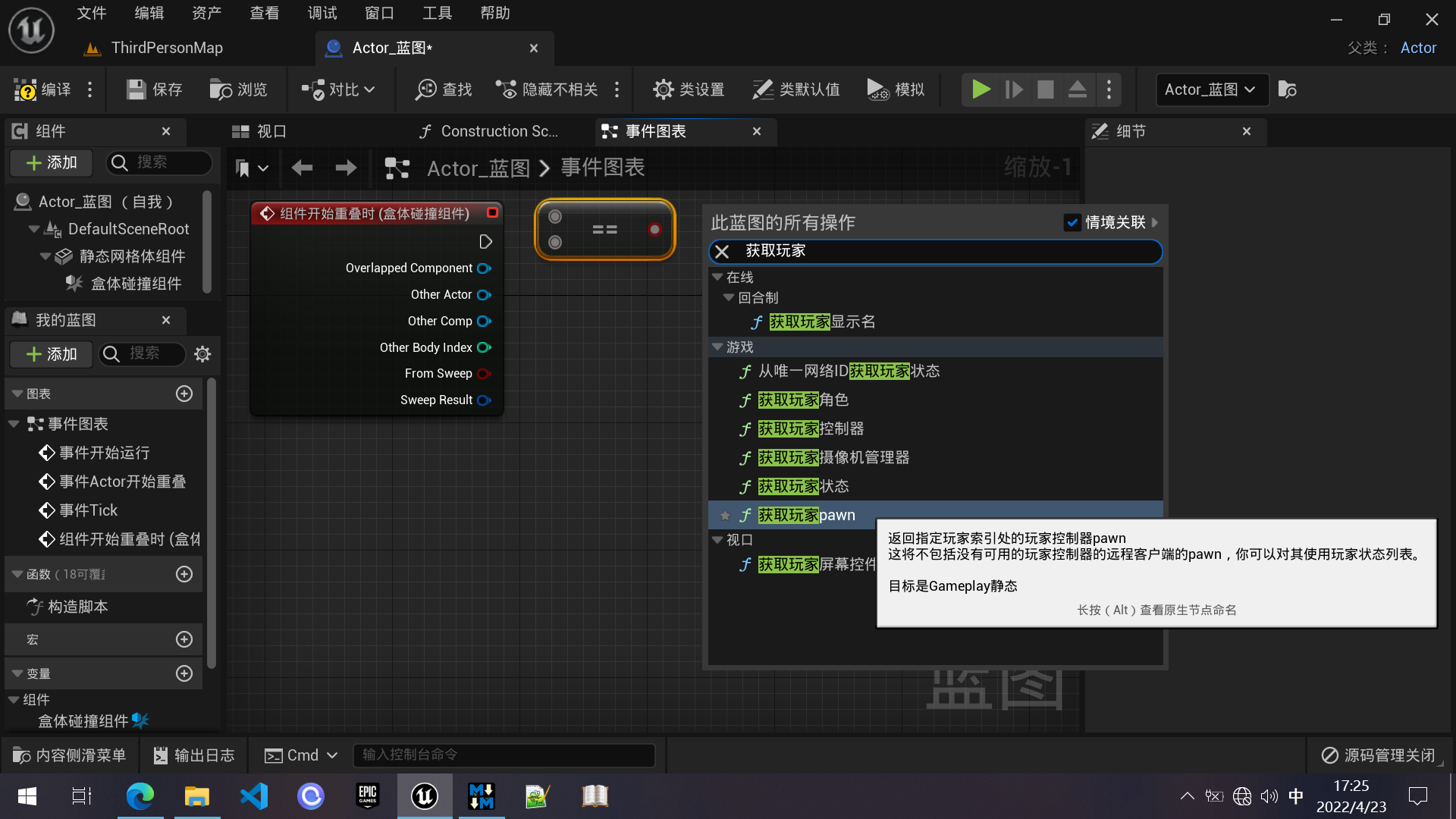This screenshot has height=819, width=1456.
Task: Collapse DefaultSceneRoot in the components tree
Action: [33, 228]
